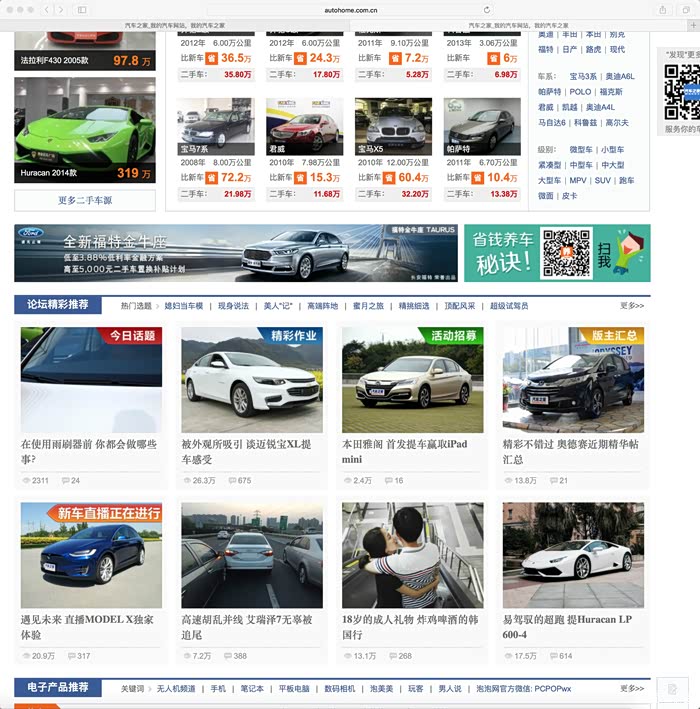Open a new tab with plus button
Screen dimensions: 700x709
pos(693,25)
